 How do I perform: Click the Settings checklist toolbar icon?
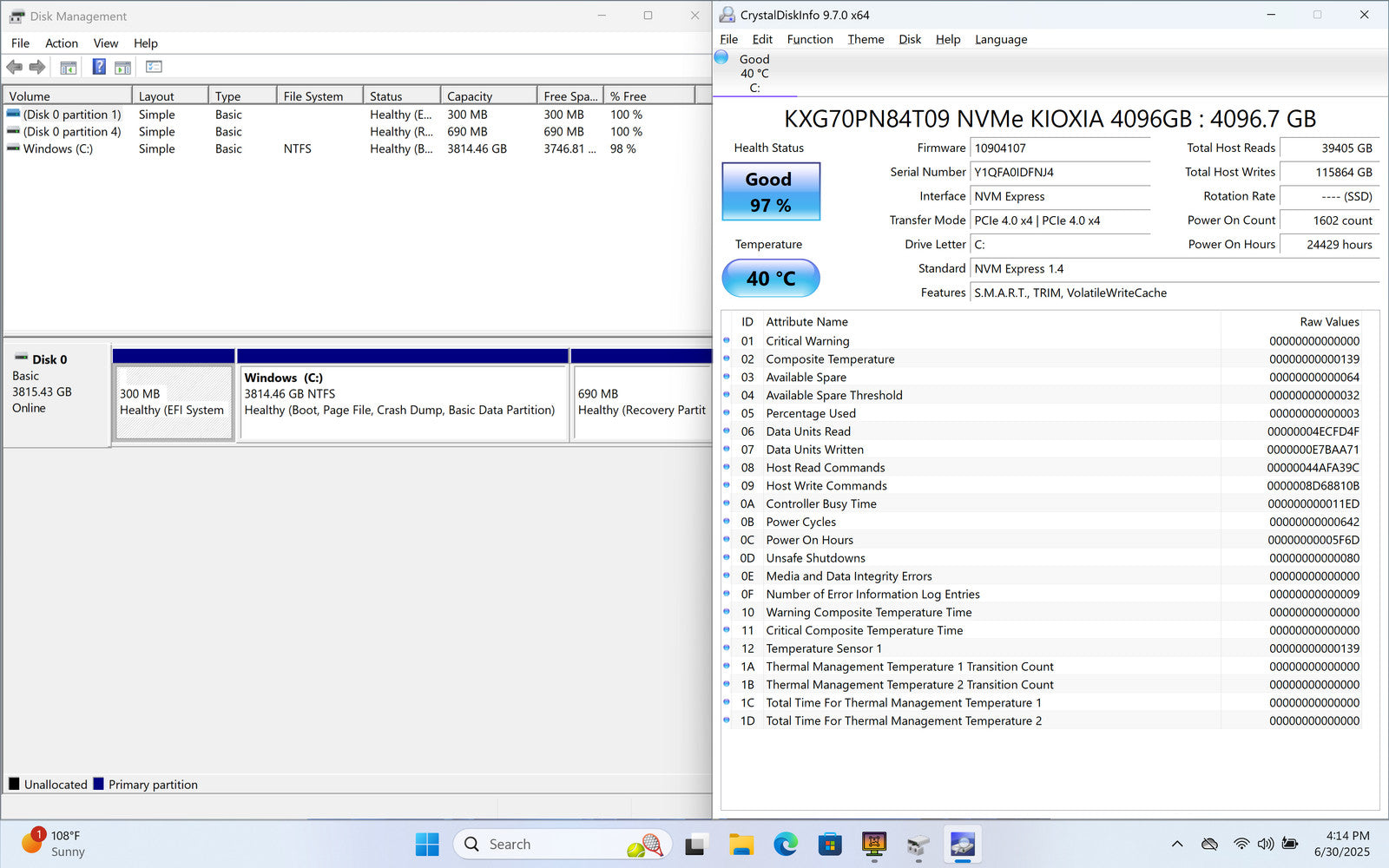click(x=154, y=67)
